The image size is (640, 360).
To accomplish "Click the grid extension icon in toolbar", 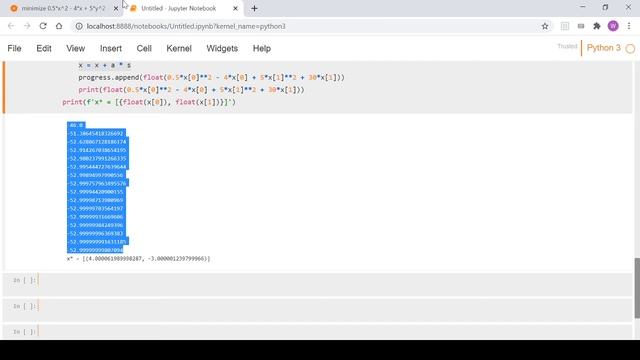I will point(565,26).
